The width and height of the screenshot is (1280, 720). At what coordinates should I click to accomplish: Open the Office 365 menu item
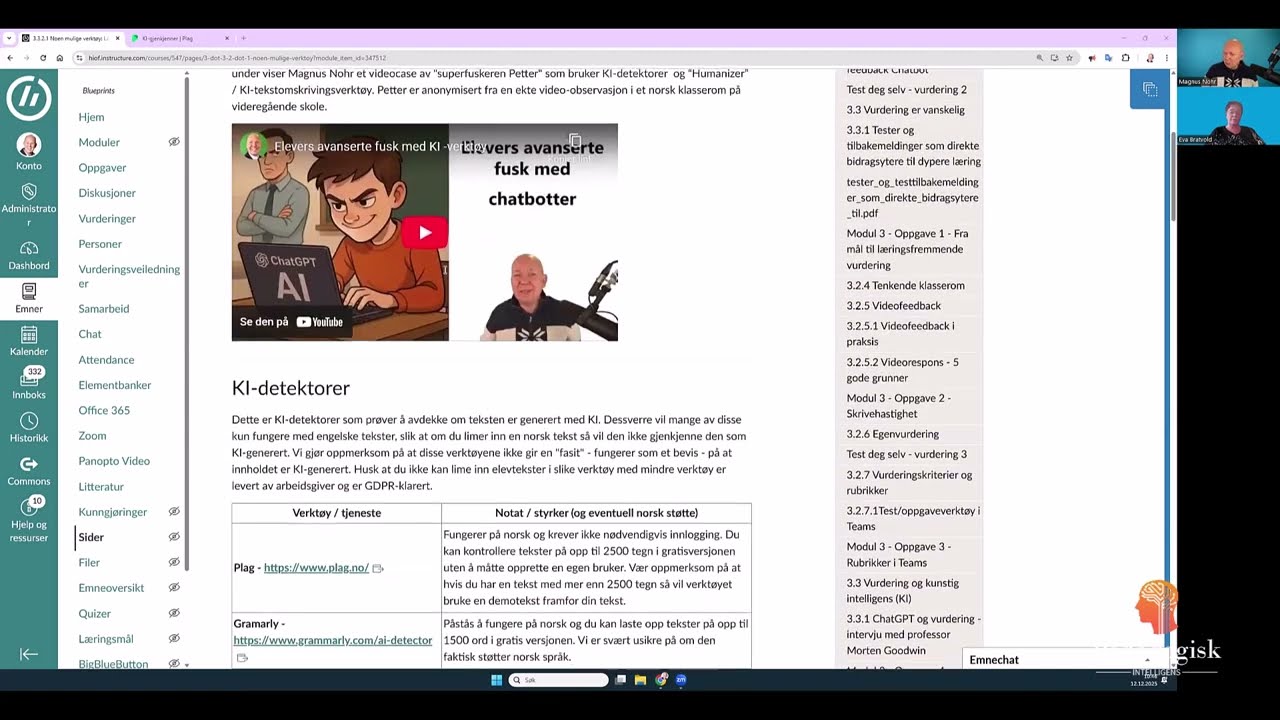(x=104, y=411)
